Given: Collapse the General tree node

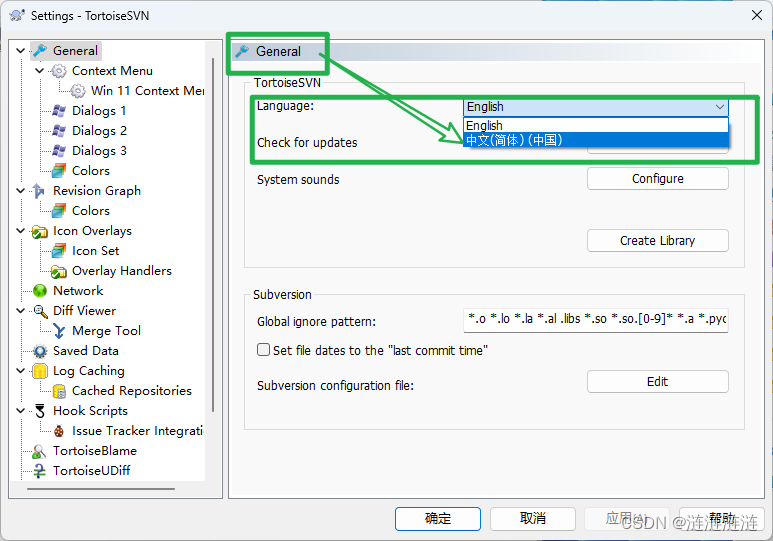Looking at the screenshot, I should click(20, 50).
